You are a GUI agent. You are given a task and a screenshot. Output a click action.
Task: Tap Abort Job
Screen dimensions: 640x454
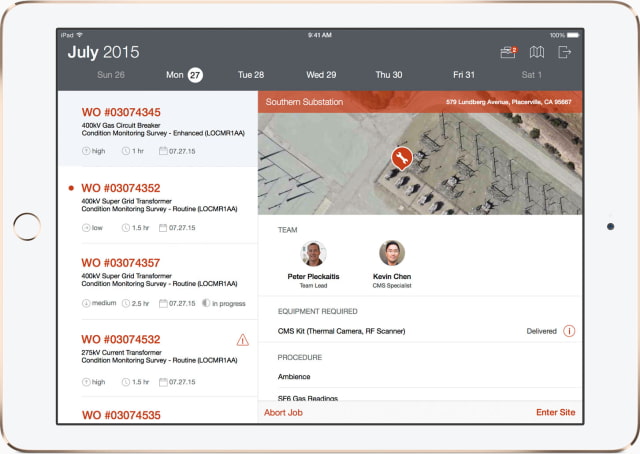pyautogui.click(x=283, y=412)
